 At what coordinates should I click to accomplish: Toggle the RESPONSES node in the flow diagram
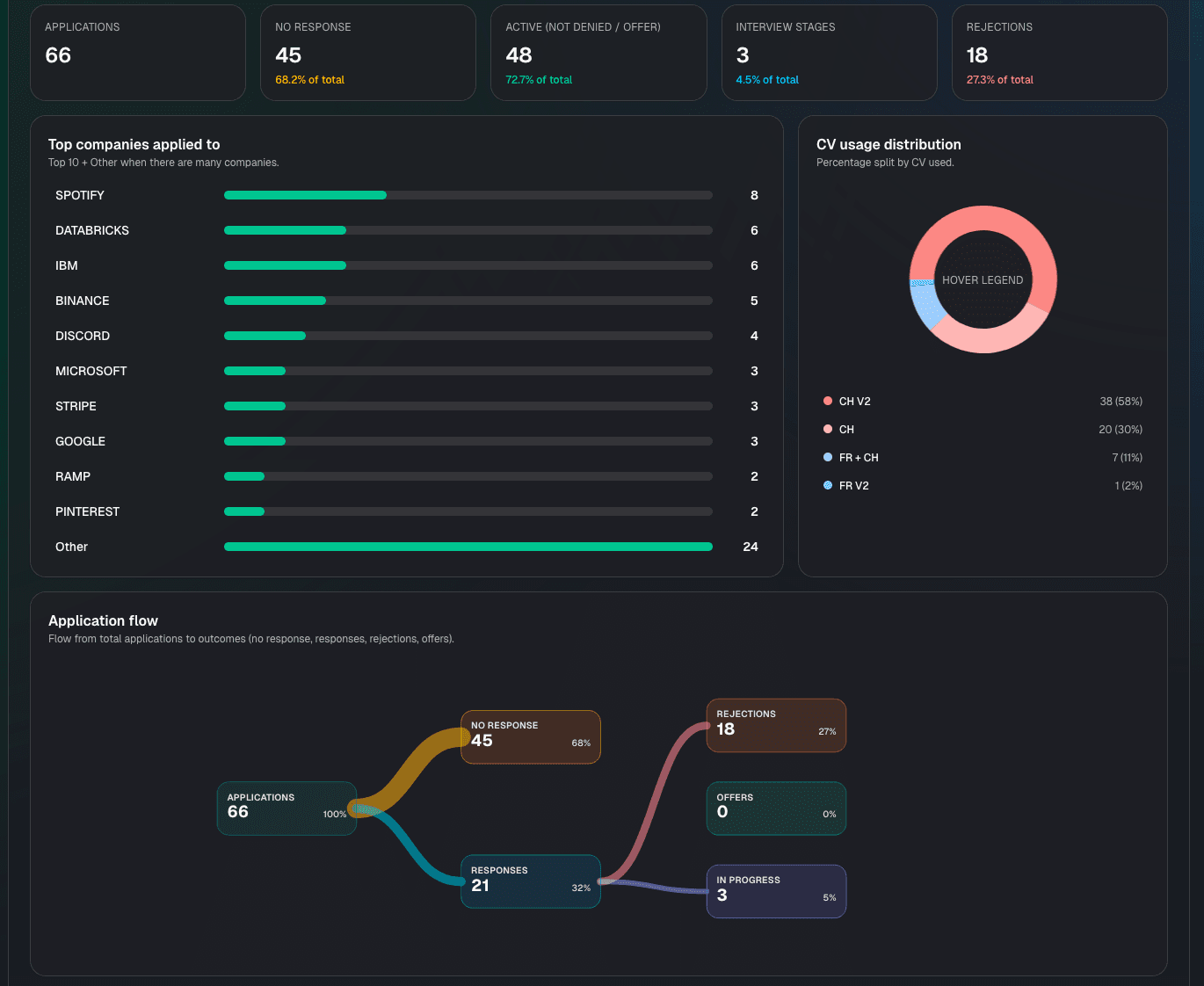530,881
